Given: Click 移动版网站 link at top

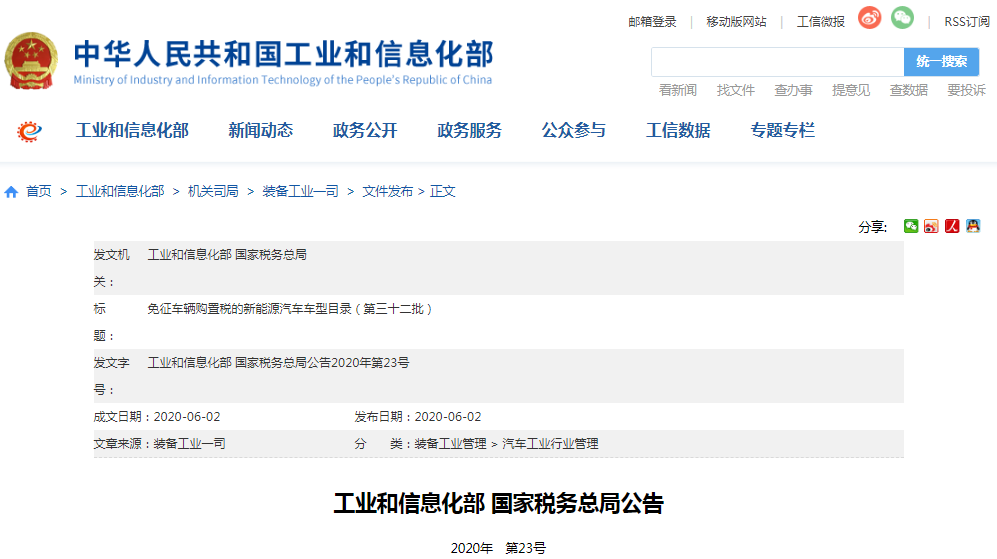Looking at the screenshot, I should click(x=736, y=21).
